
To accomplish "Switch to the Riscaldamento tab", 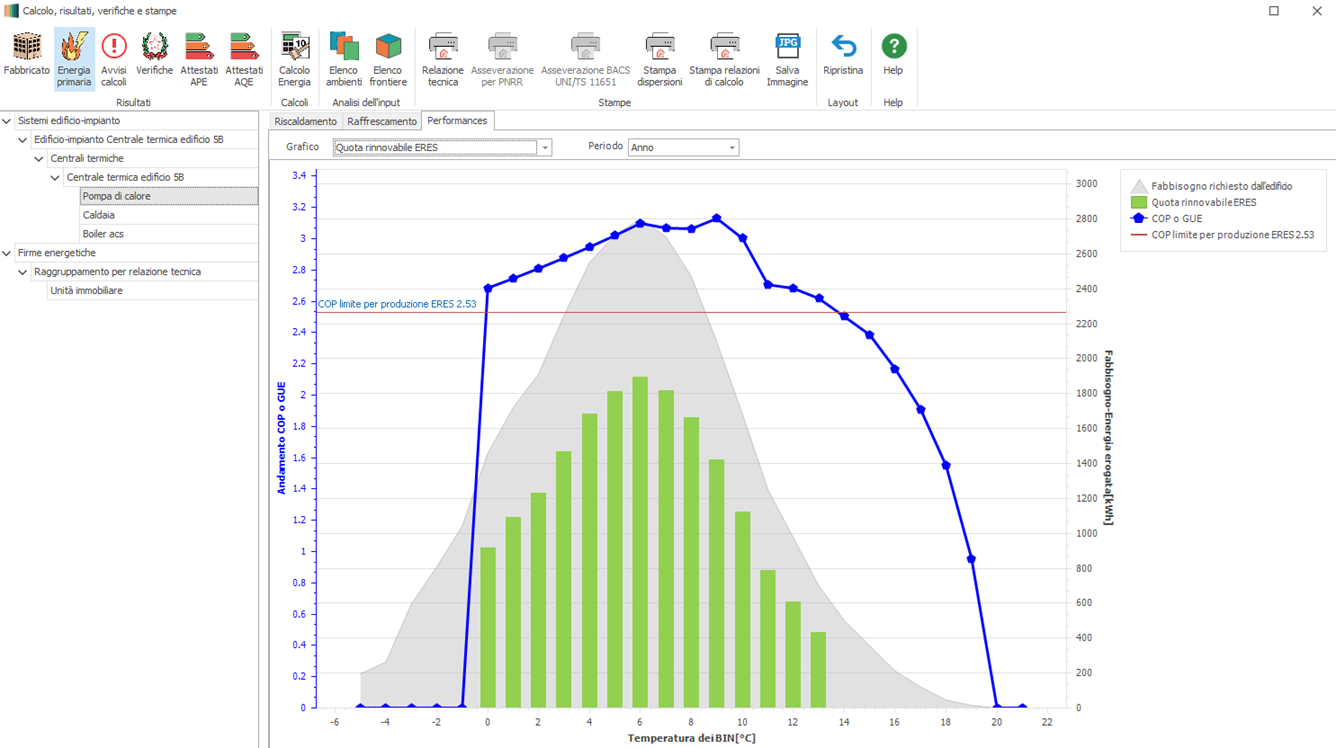I will (x=305, y=121).
